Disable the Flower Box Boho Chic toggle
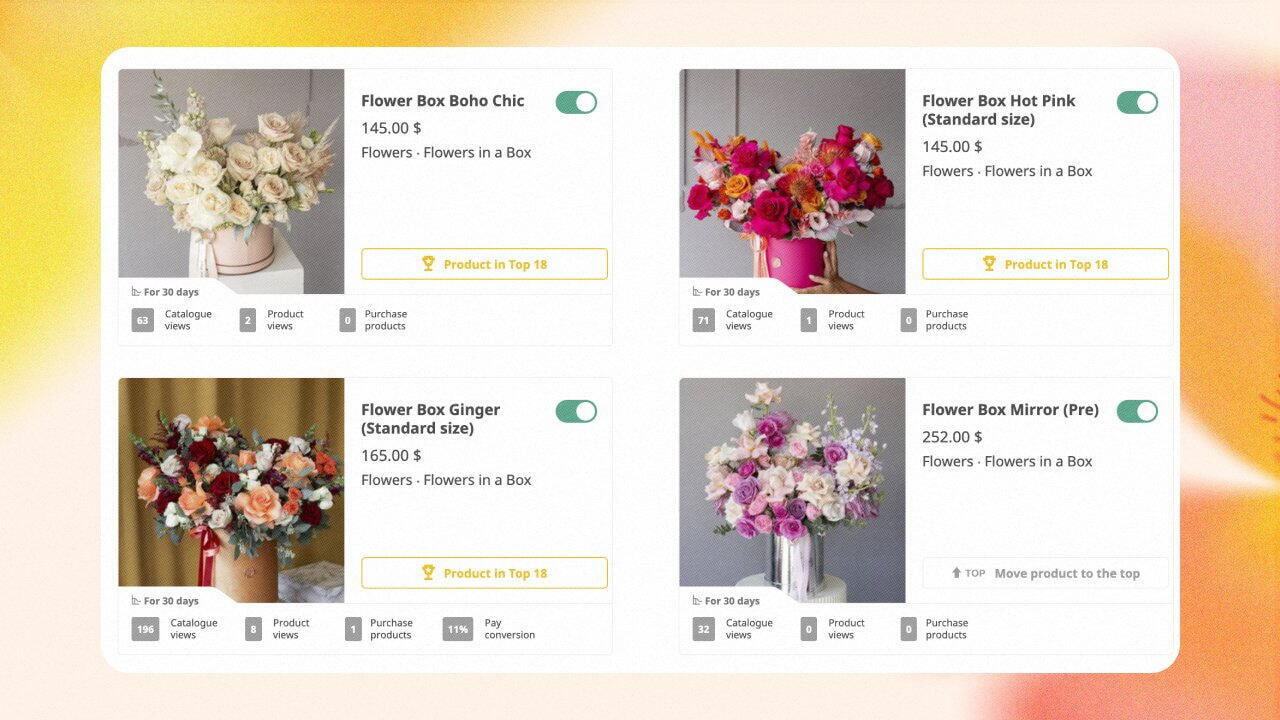 pyautogui.click(x=576, y=102)
